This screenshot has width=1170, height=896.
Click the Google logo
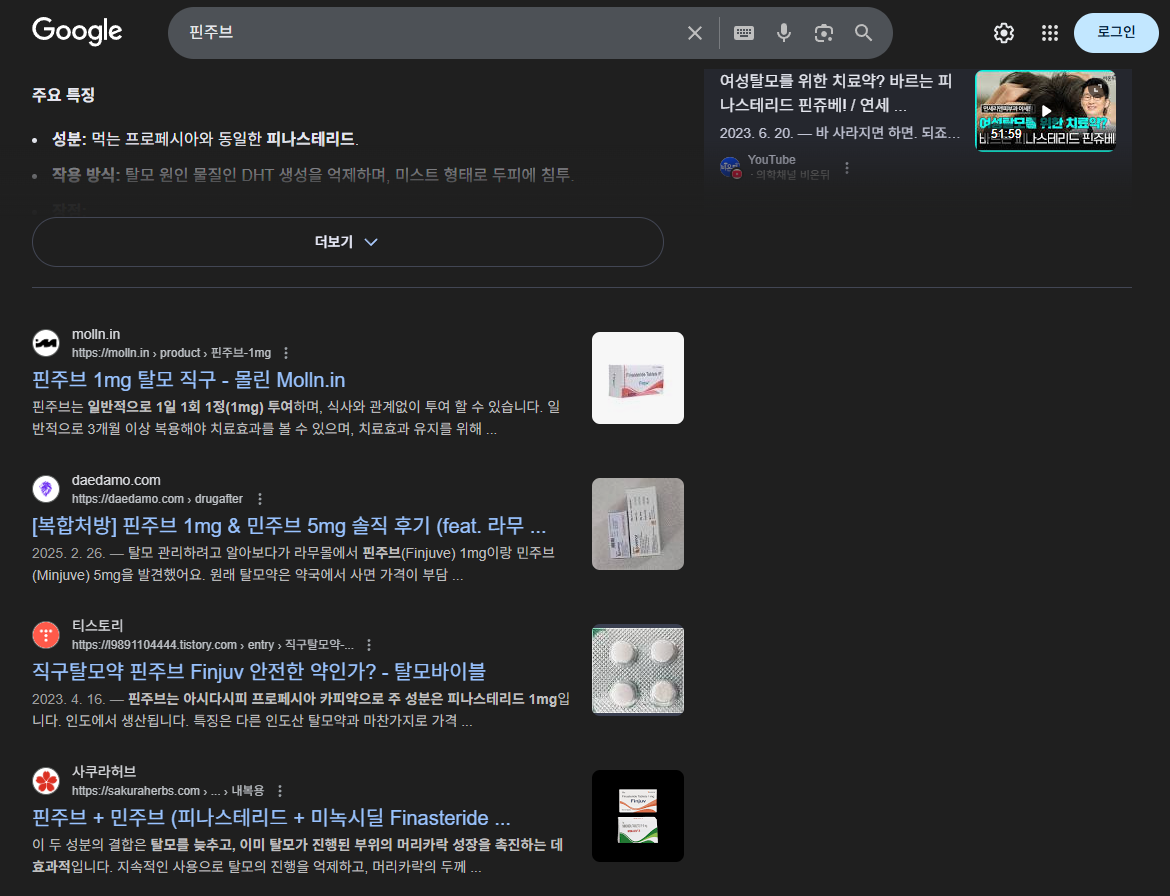coord(77,31)
